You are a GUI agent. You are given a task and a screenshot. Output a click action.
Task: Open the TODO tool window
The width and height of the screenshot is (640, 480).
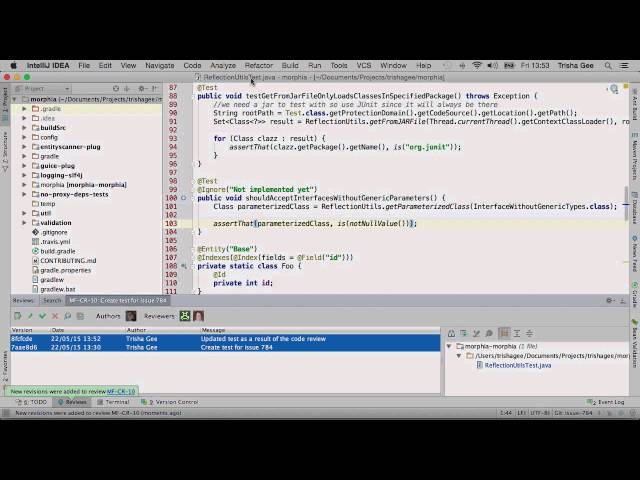31,402
